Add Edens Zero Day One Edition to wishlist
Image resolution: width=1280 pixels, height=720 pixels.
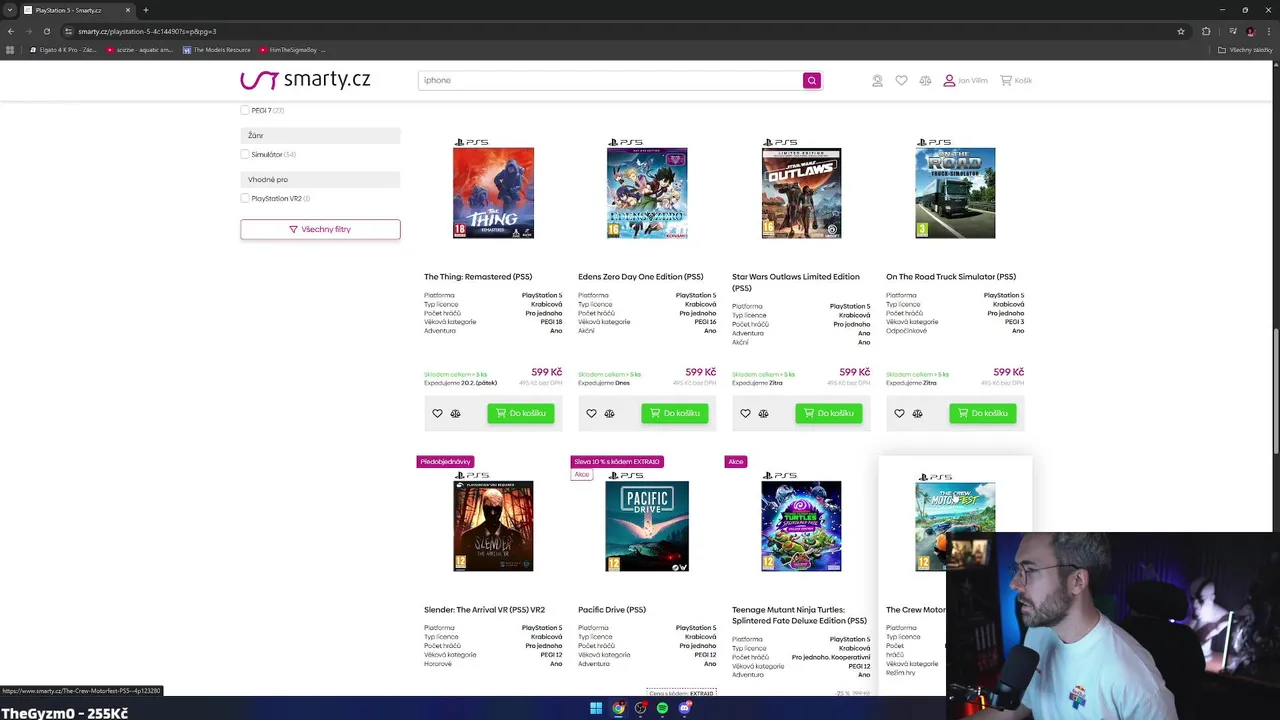pyautogui.click(x=591, y=413)
